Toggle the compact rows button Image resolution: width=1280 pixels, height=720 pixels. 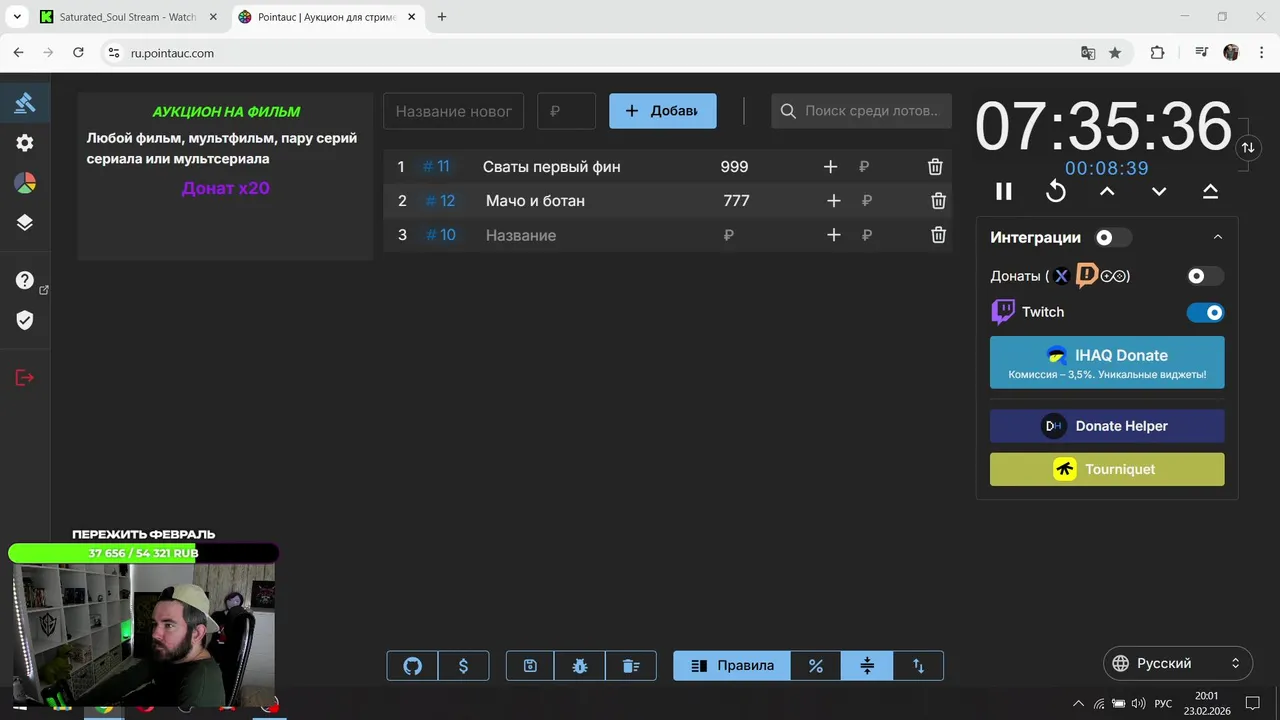867,666
